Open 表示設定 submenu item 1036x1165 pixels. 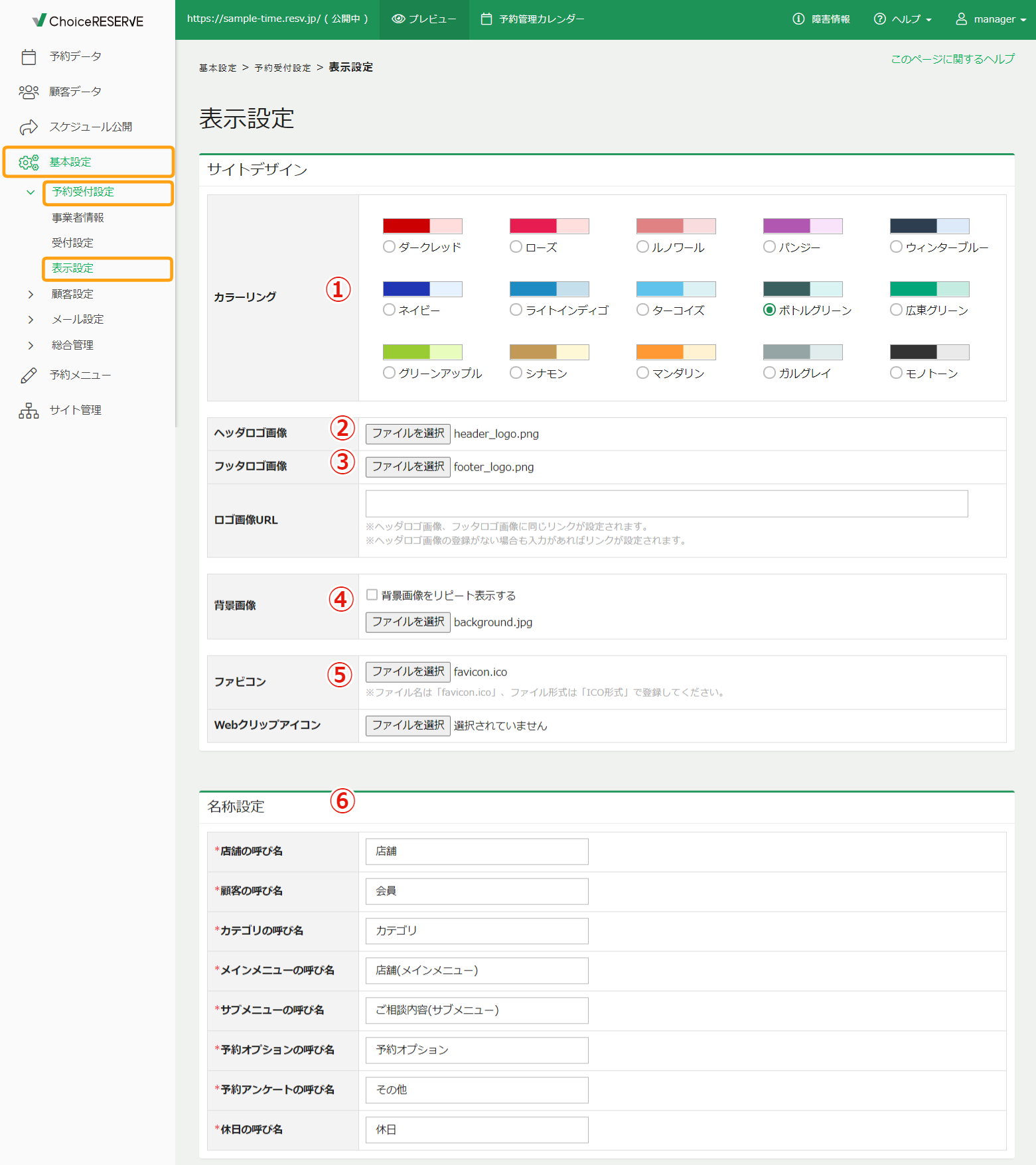click(72, 268)
